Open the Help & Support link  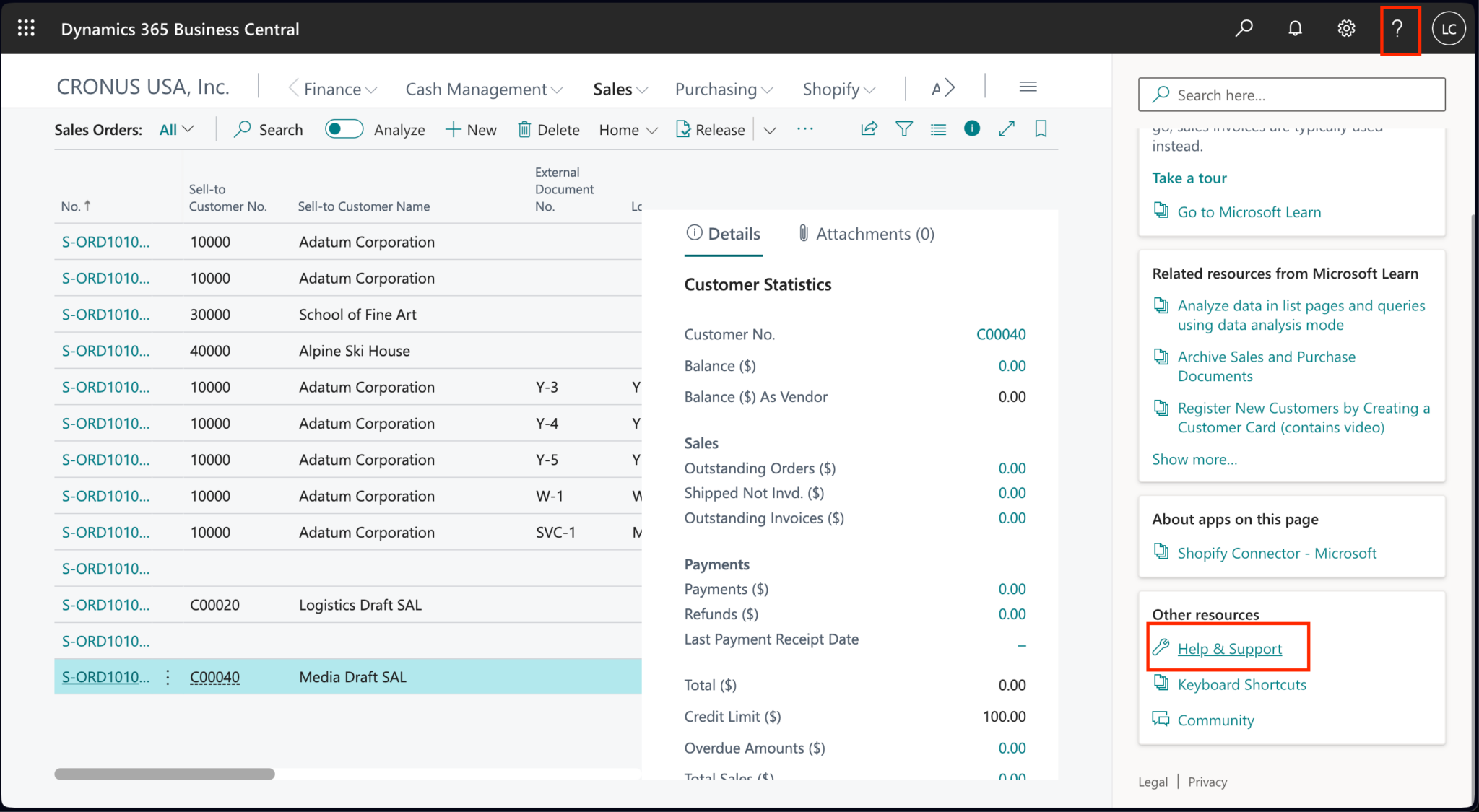click(x=1228, y=648)
